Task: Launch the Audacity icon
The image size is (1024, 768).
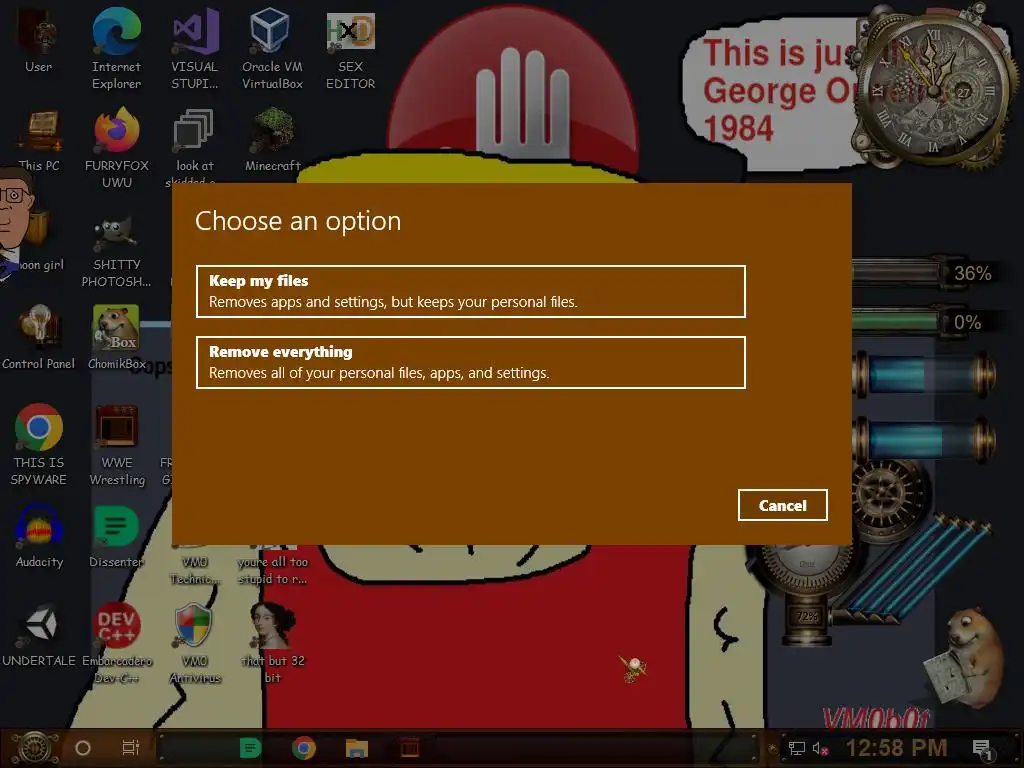Action: [39, 537]
